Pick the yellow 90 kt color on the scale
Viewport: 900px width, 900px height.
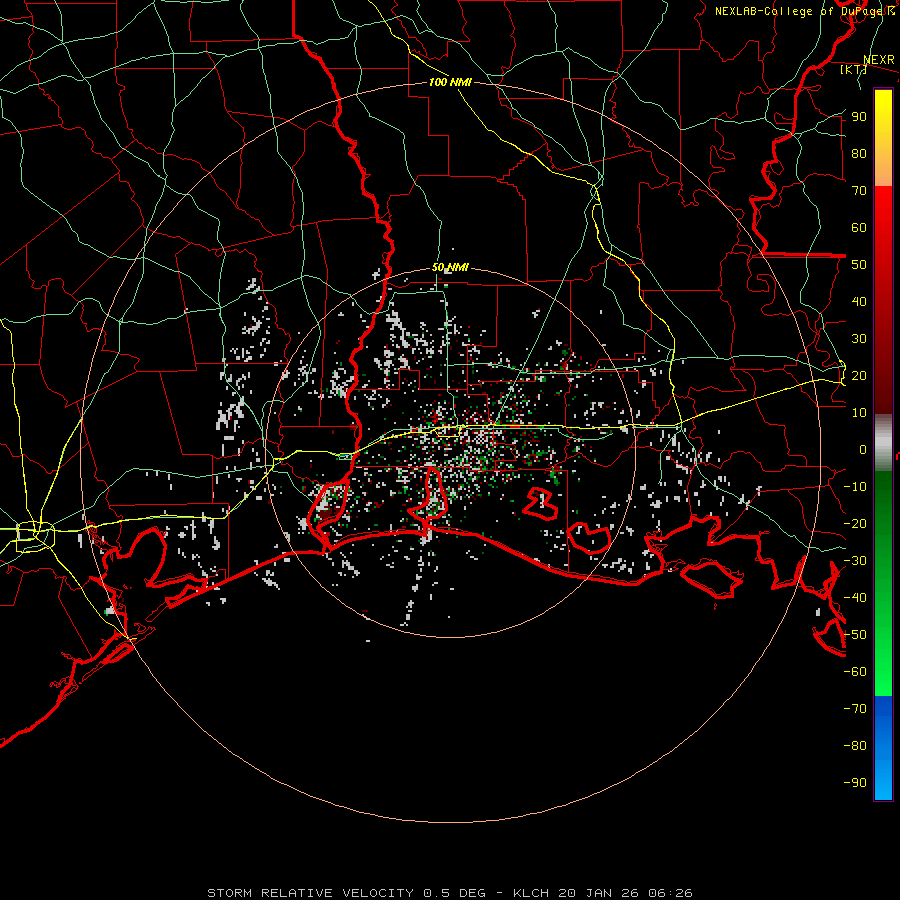(883, 117)
